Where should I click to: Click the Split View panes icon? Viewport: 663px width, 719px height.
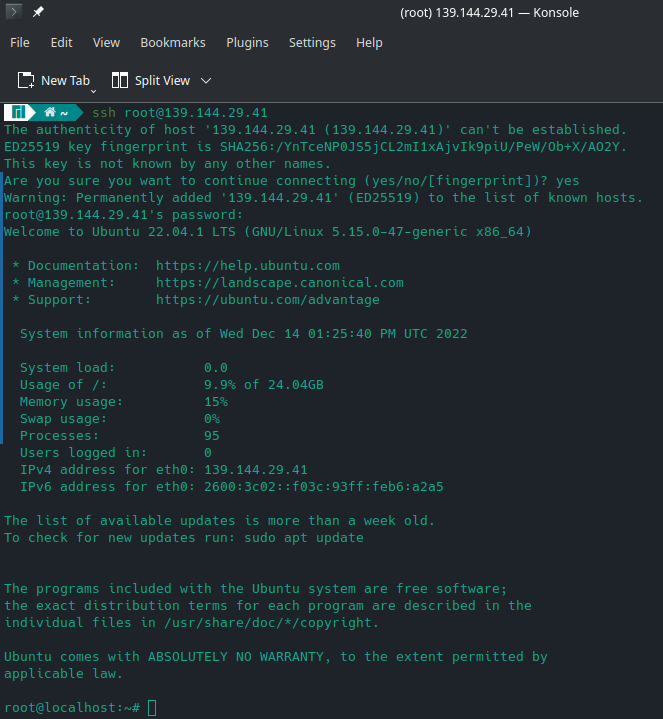pos(120,80)
